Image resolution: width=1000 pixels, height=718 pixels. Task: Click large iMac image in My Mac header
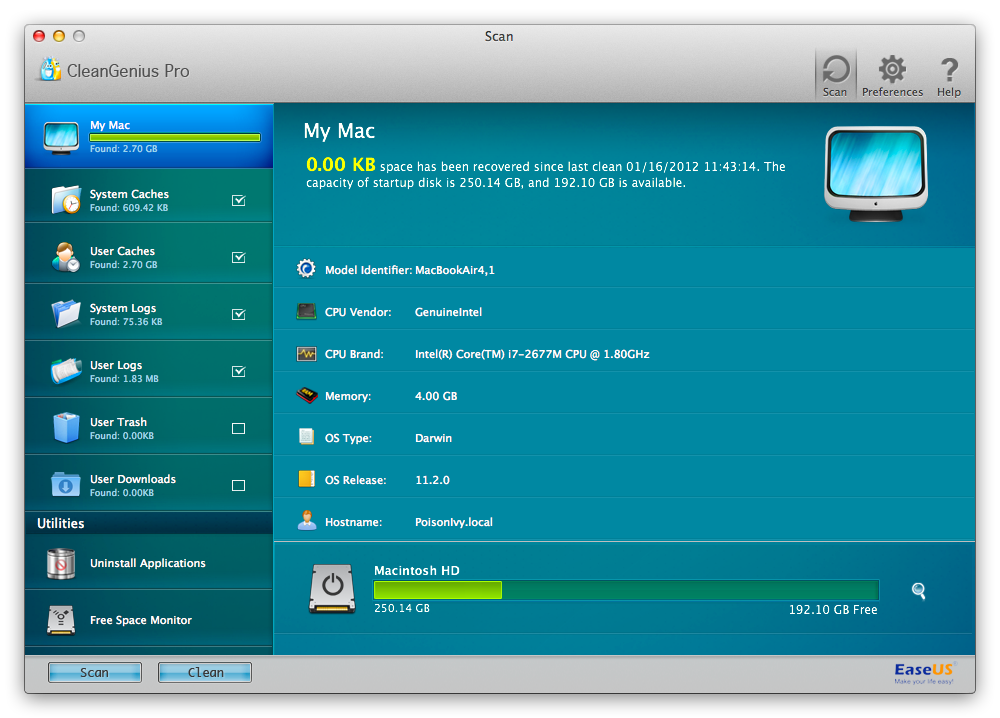pyautogui.click(x=876, y=173)
